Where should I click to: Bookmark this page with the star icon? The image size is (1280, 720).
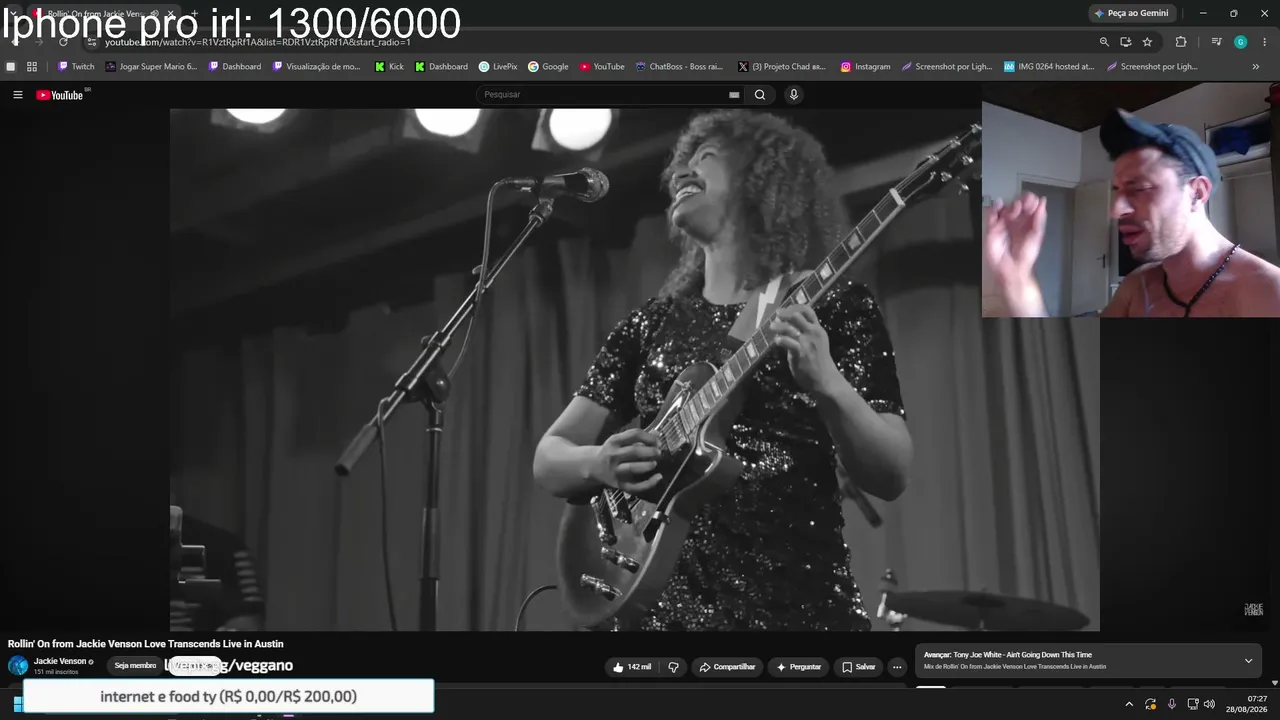(x=1147, y=42)
